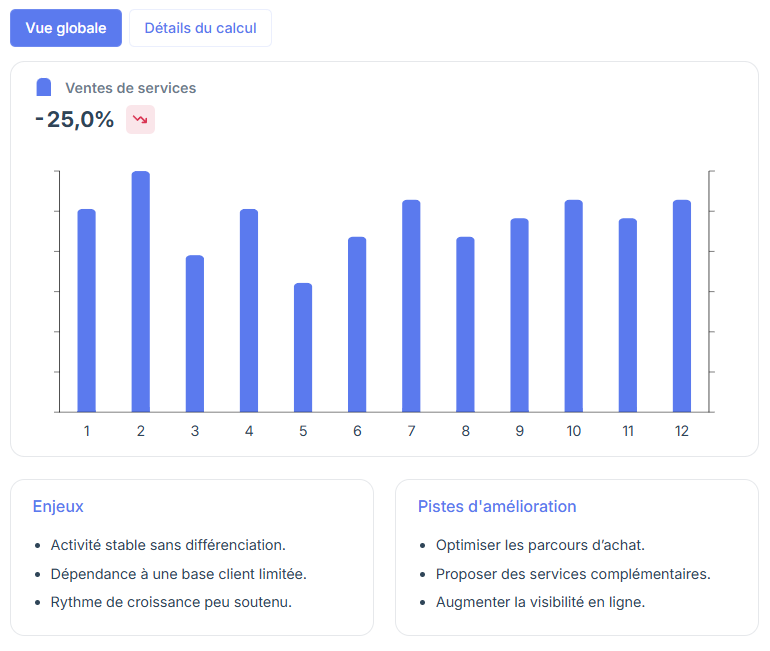The width and height of the screenshot is (770, 651).
Task: Select the bar for month 8
Action: 466,325
